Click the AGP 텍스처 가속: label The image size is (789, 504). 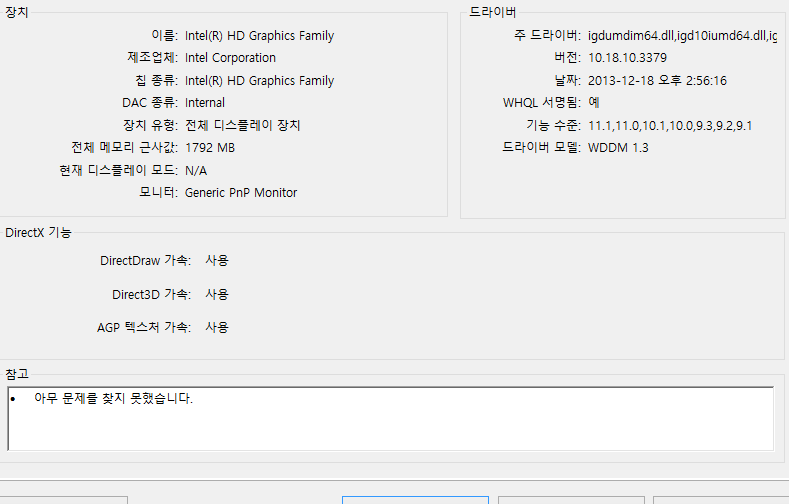click(144, 327)
